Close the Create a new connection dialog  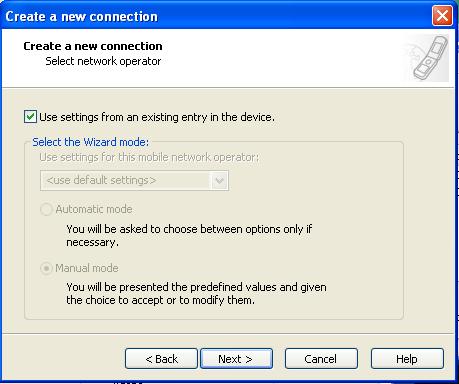442,16
